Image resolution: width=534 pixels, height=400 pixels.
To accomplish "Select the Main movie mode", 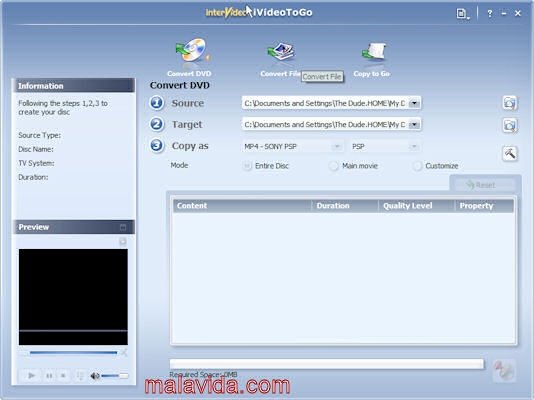I will click(x=333, y=166).
